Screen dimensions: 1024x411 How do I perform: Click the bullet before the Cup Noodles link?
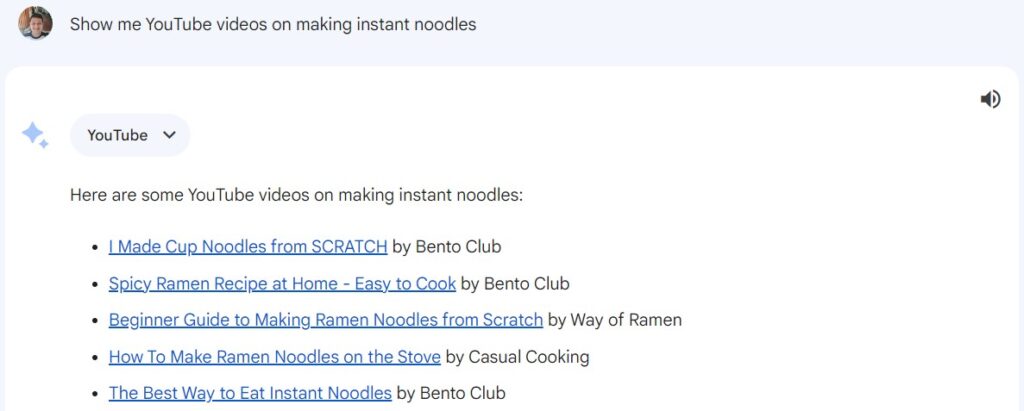[x=96, y=247]
